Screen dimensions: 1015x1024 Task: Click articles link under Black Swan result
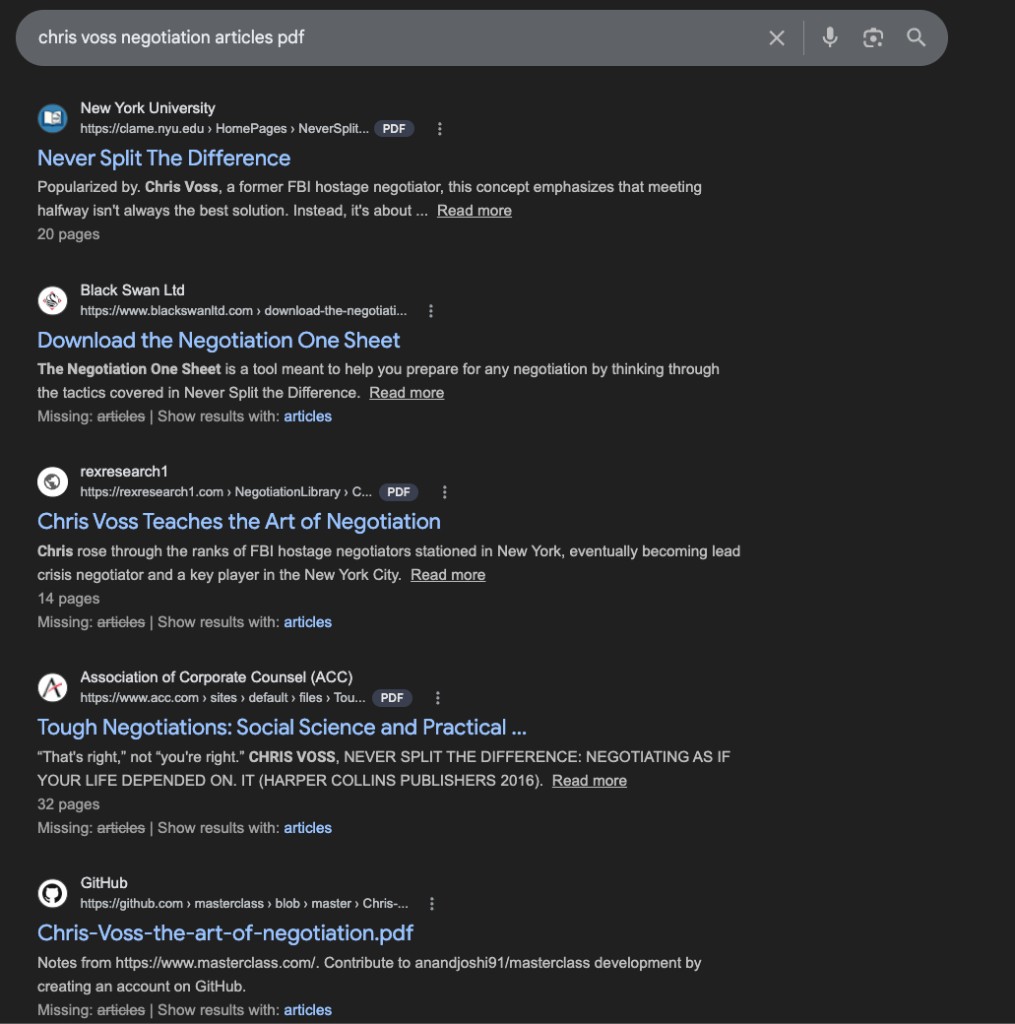point(307,417)
